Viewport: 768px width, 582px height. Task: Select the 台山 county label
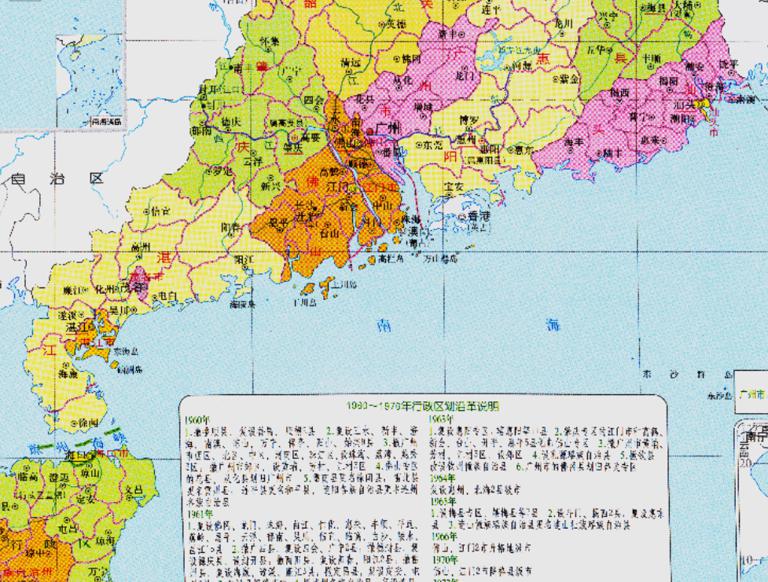[330, 234]
